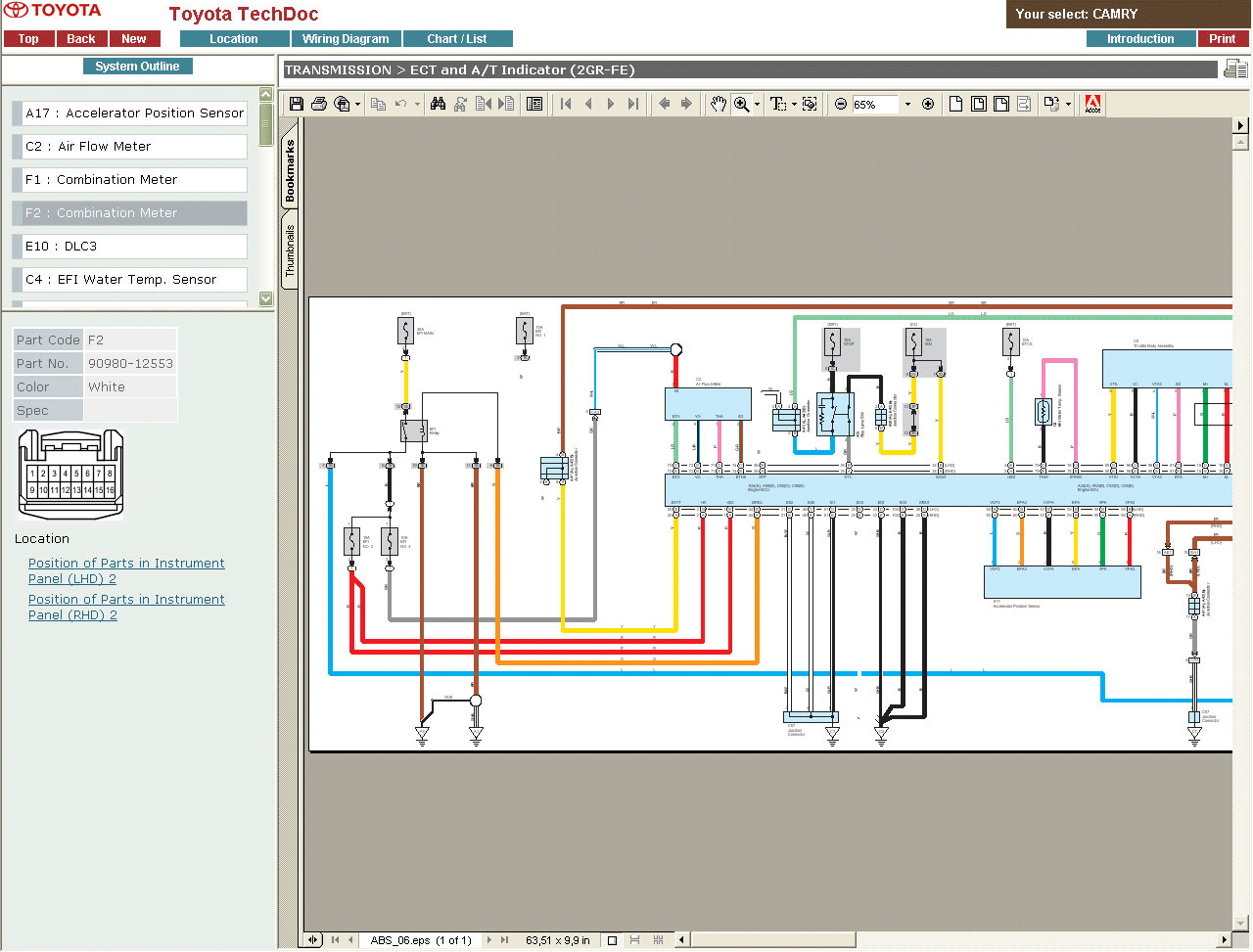Image resolution: width=1253 pixels, height=952 pixels.
Task: Open the zoom percentage dropdown arrow
Action: pyautogui.click(x=907, y=104)
